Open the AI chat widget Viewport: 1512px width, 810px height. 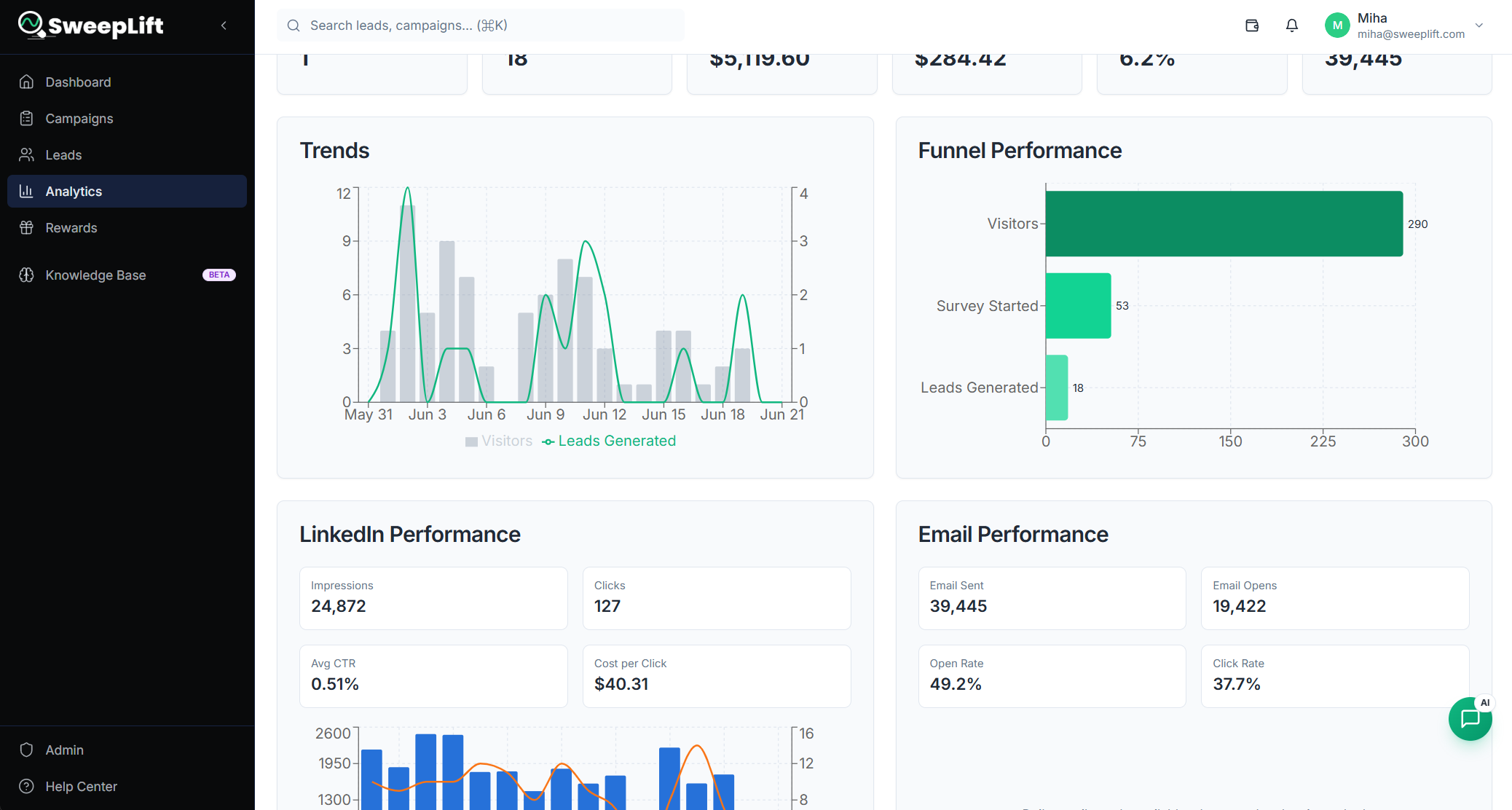(1470, 719)
